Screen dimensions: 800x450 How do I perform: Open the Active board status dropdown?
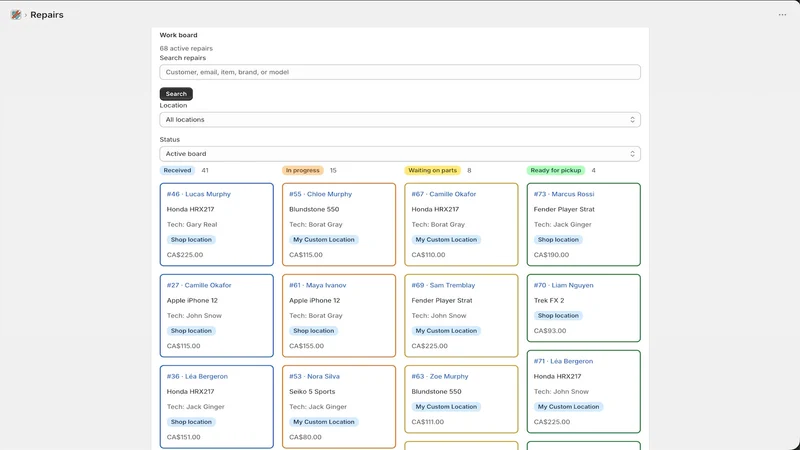pyautogui.click(x=400, y=154)
